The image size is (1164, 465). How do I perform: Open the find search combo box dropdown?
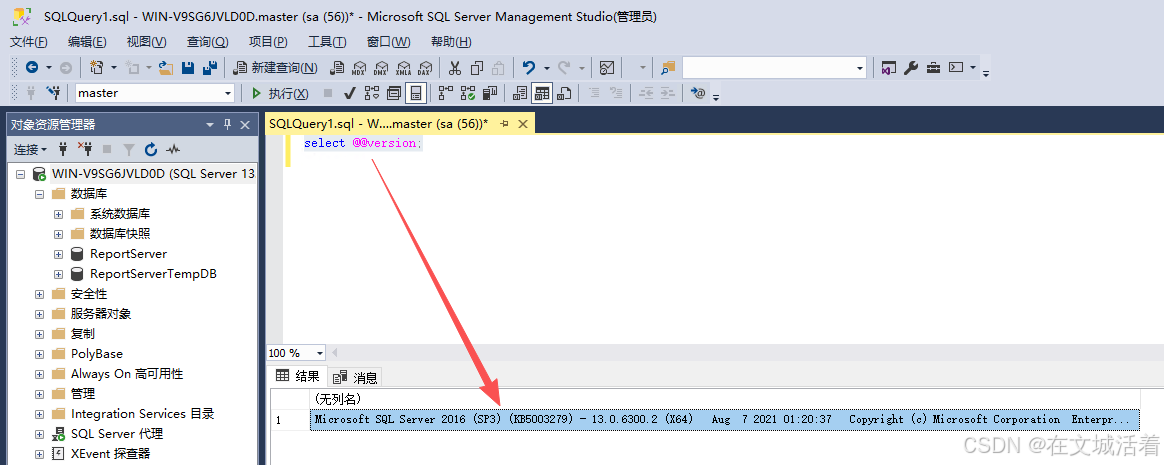[x=860, y=68]
